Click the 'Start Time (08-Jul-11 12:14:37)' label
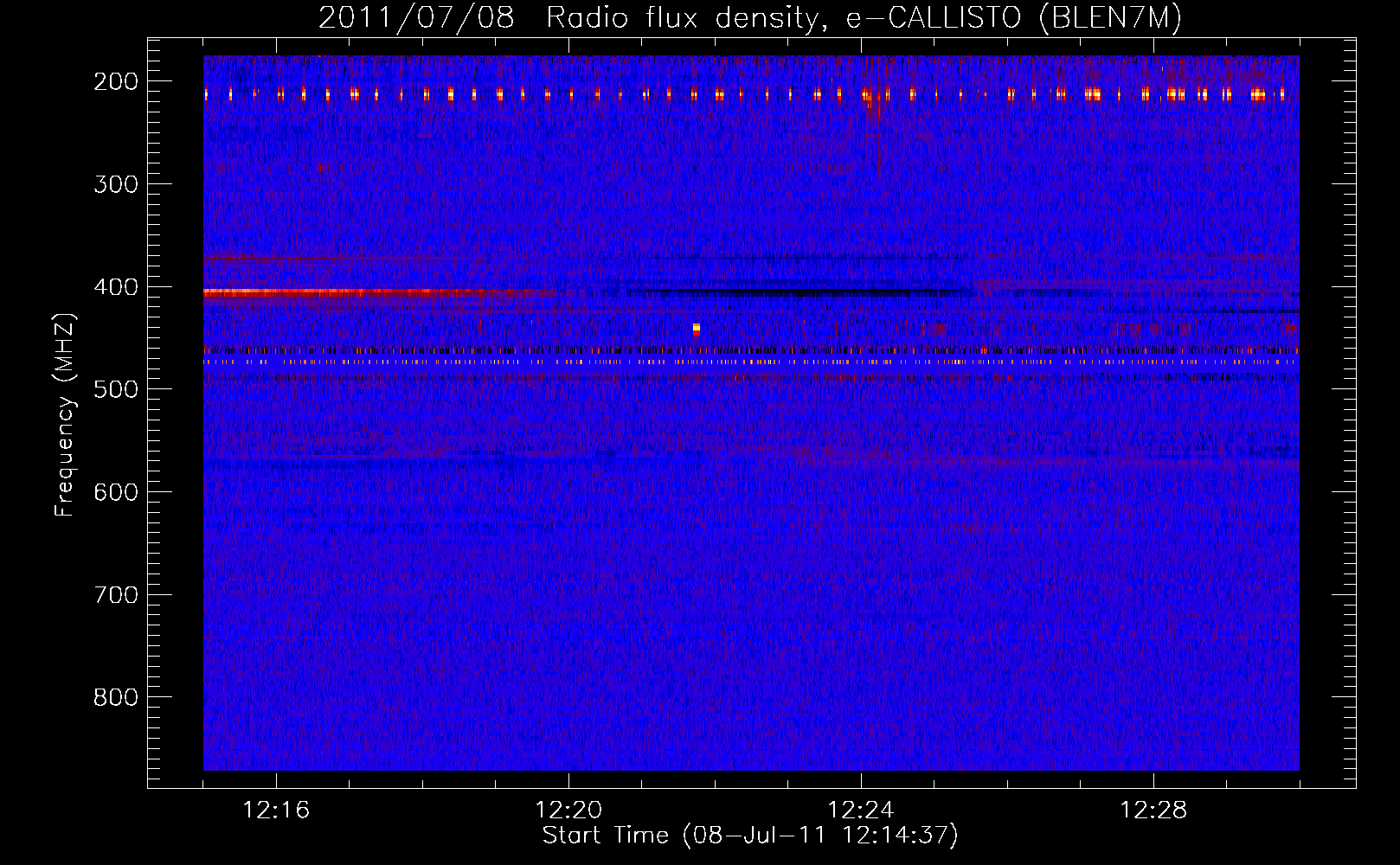 click(750, 836)
